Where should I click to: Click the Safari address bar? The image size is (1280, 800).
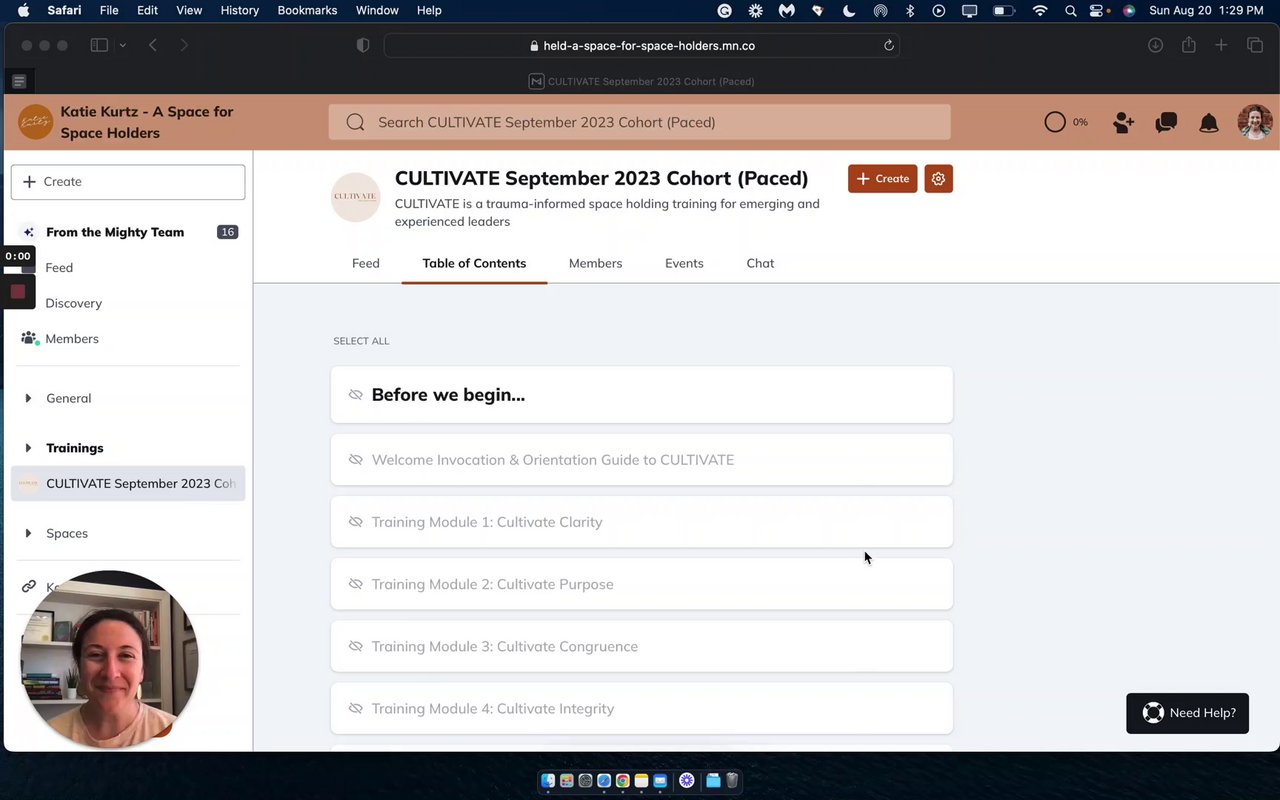641,45
